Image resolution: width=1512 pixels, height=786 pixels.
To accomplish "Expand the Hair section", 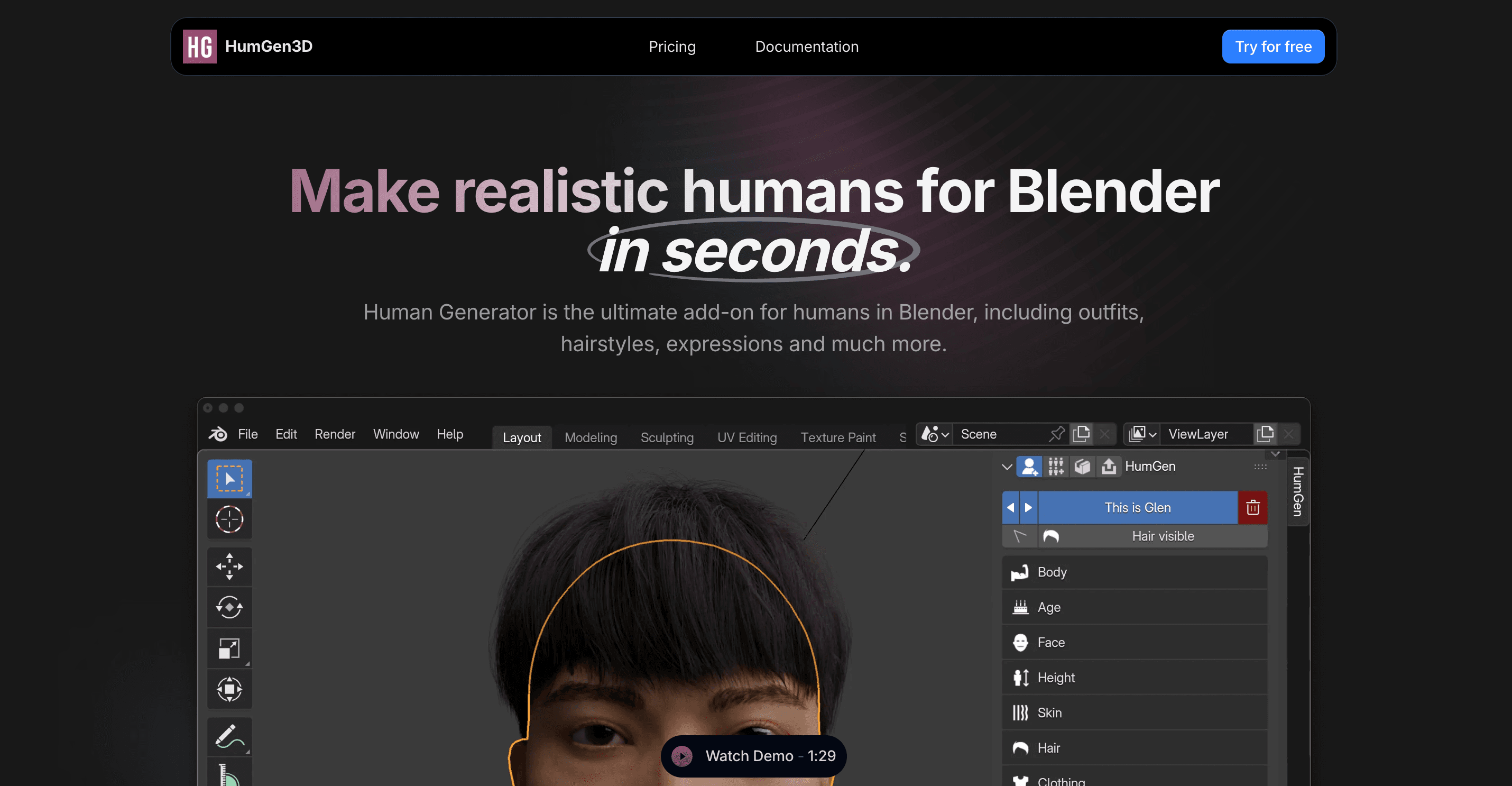I will click(x=1135, y=748).
